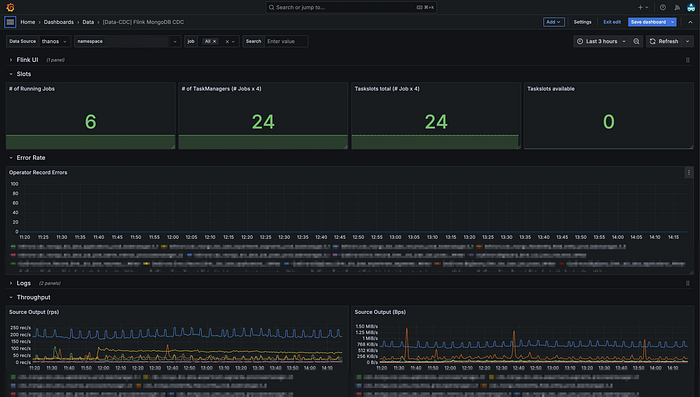
Task: Open the Last 3 hours time picker
Action: (x=601, y=41)
